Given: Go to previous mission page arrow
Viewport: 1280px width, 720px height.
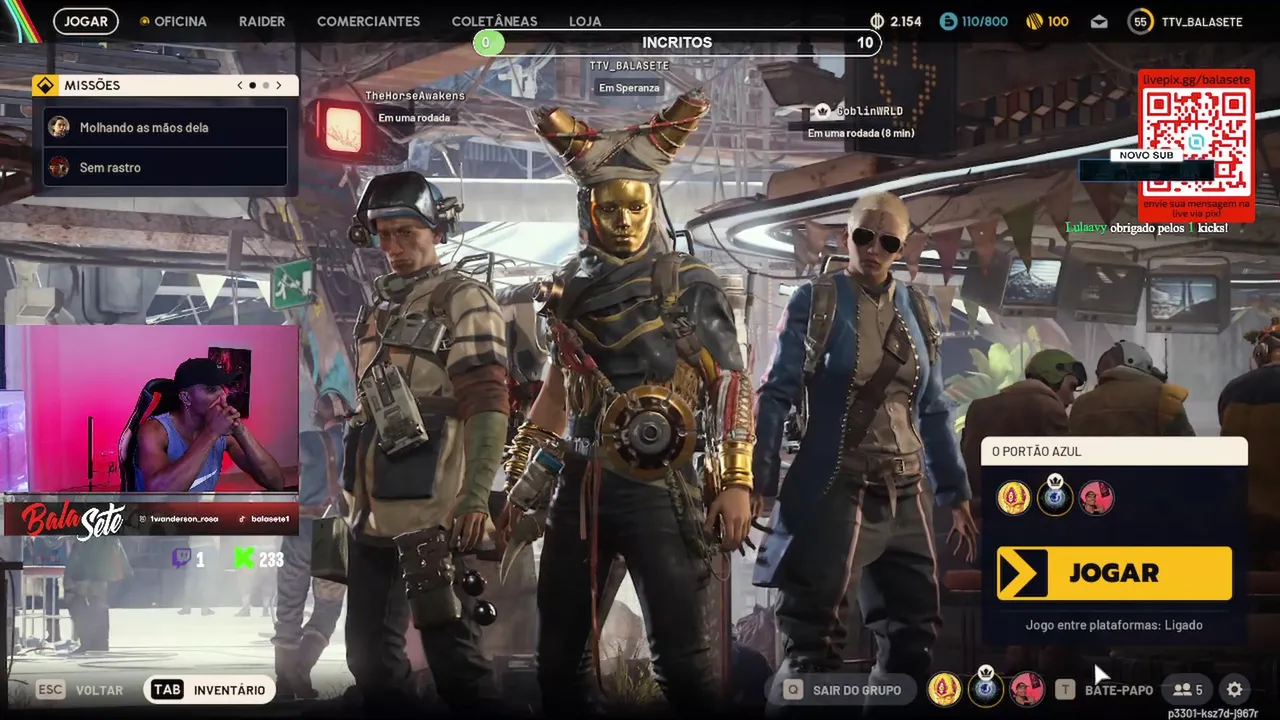Looking at the screenshot, I should [240, 85].
